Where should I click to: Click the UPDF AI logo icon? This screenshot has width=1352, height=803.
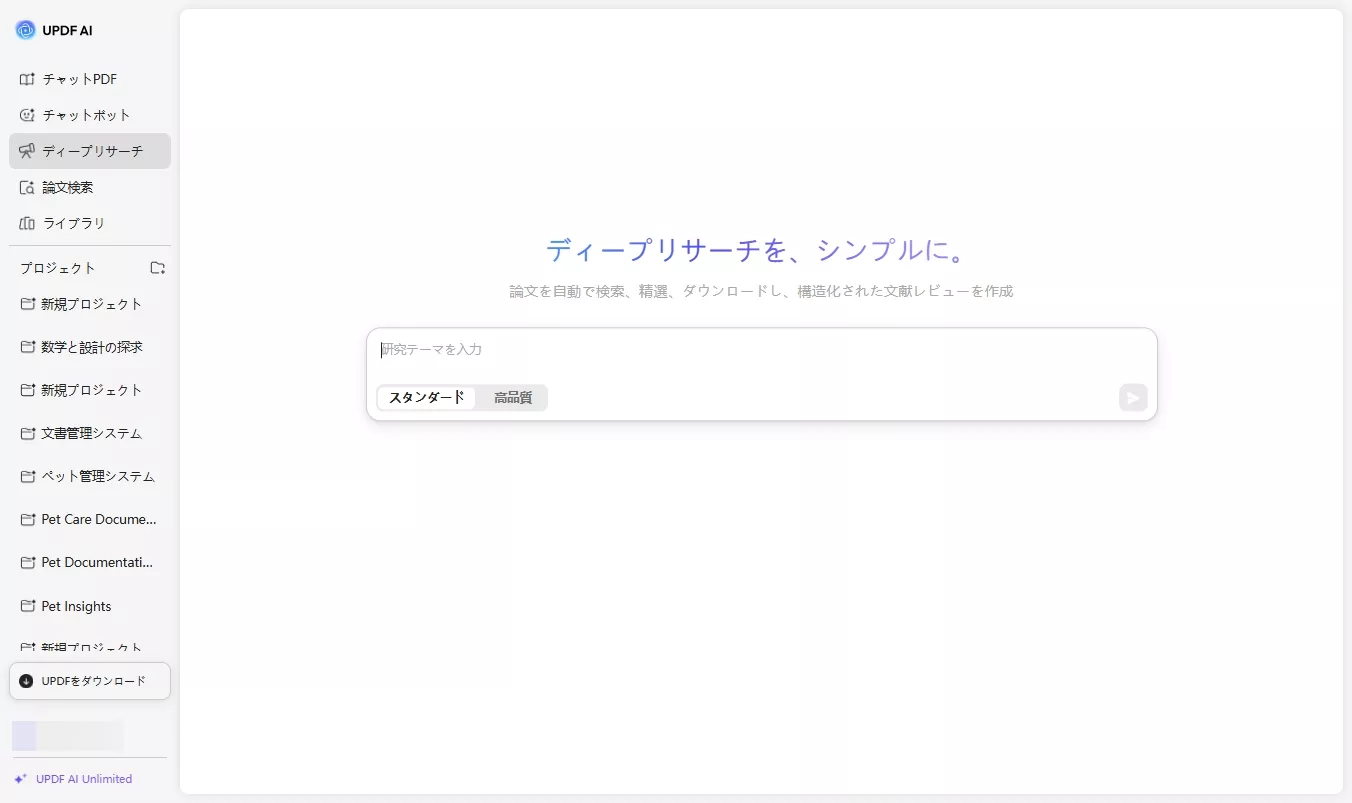click(x=26, y=30)
